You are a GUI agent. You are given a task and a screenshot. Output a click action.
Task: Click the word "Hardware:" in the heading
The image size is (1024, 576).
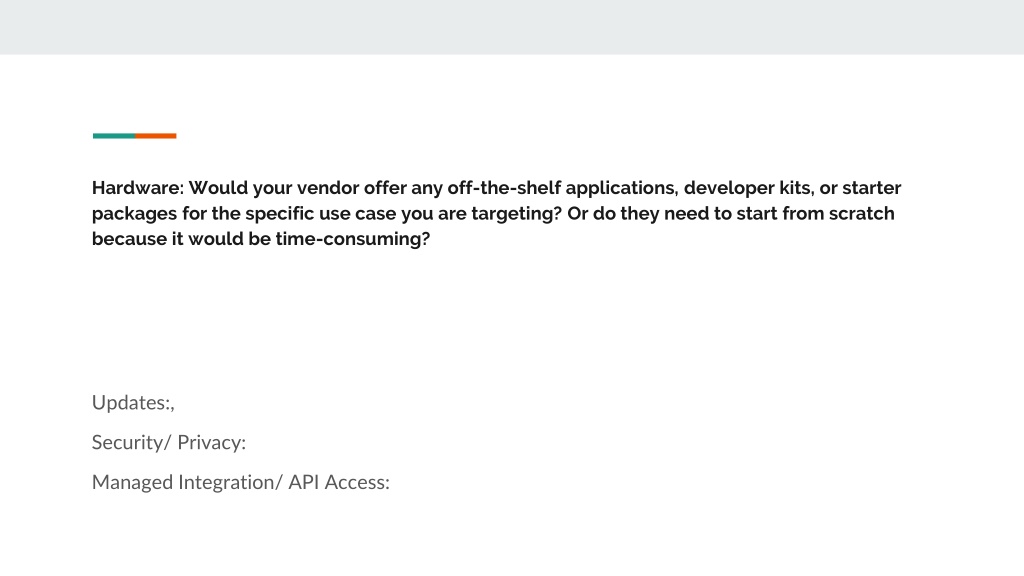coord(138,188)
